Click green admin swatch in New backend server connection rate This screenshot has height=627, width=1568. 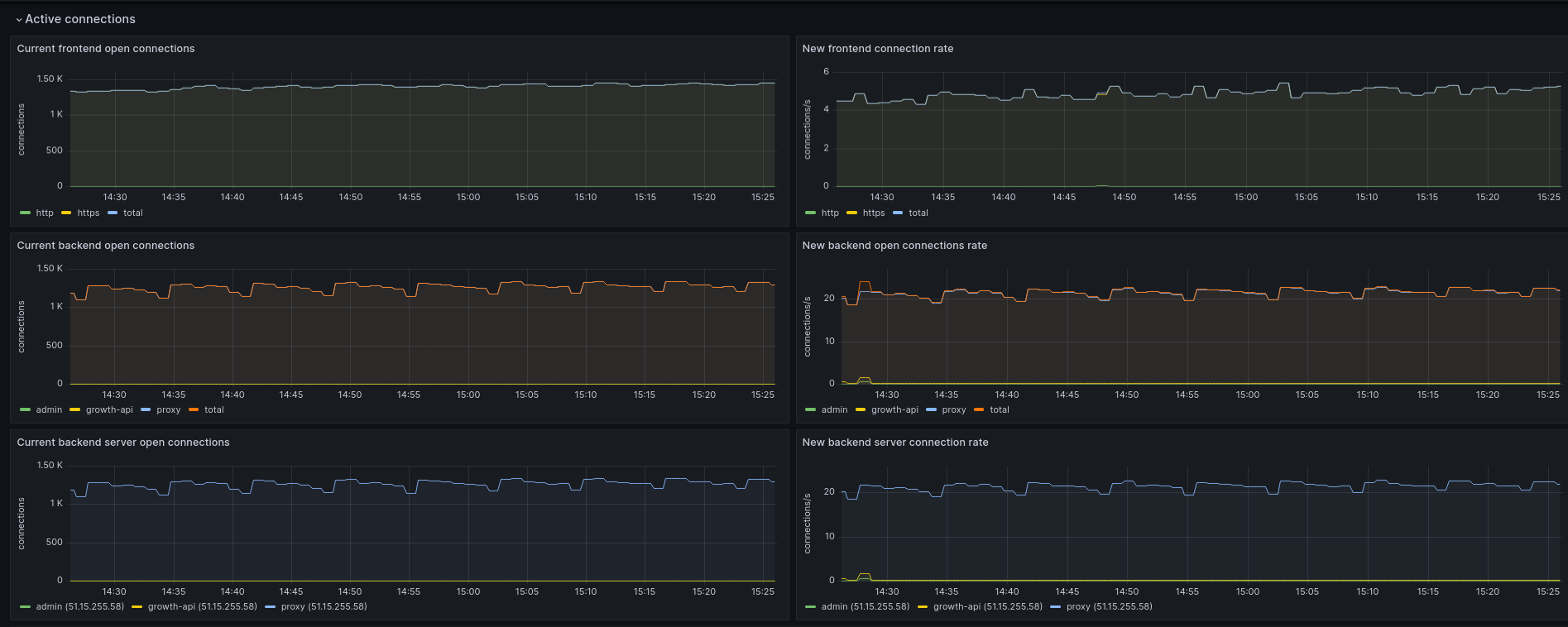(810, 607)
